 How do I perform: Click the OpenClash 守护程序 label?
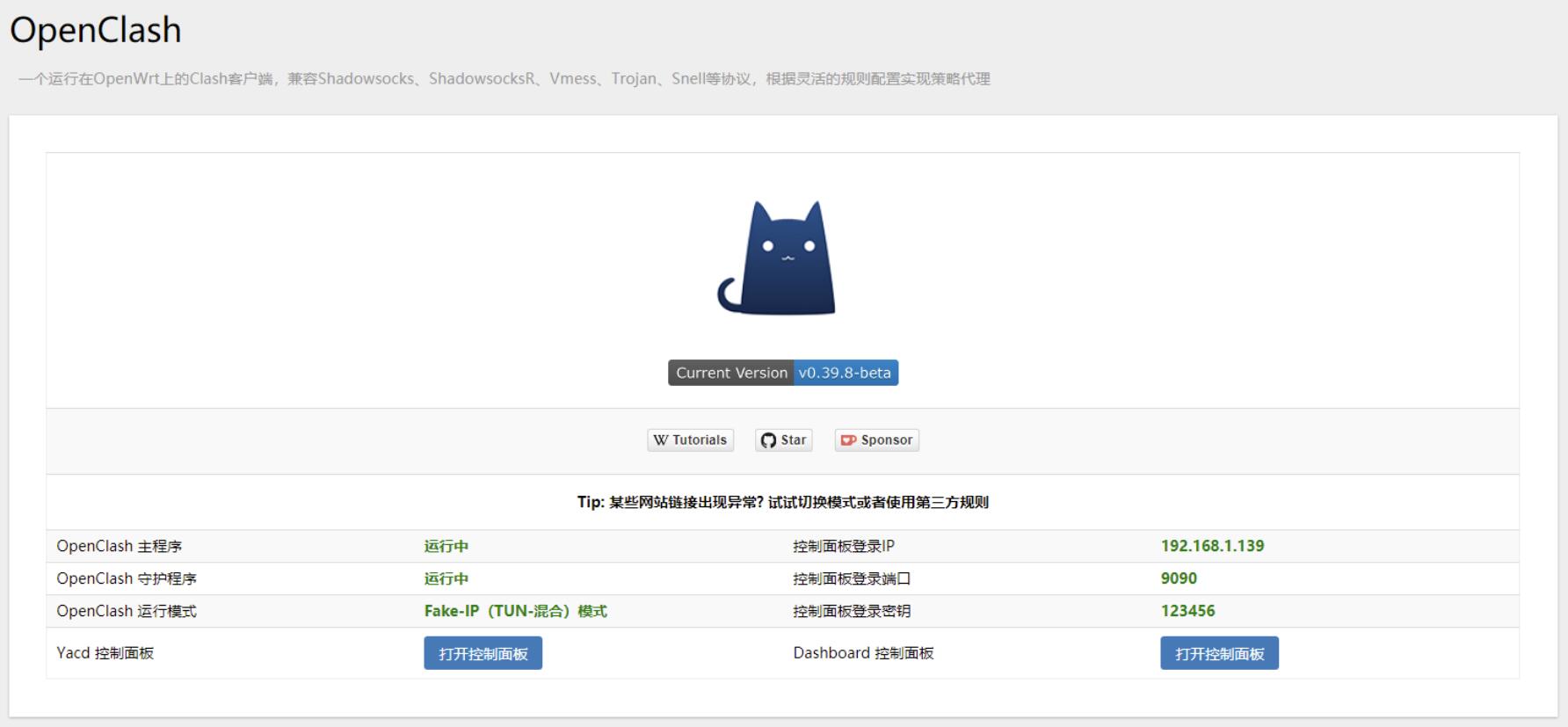tap(127, 578)
